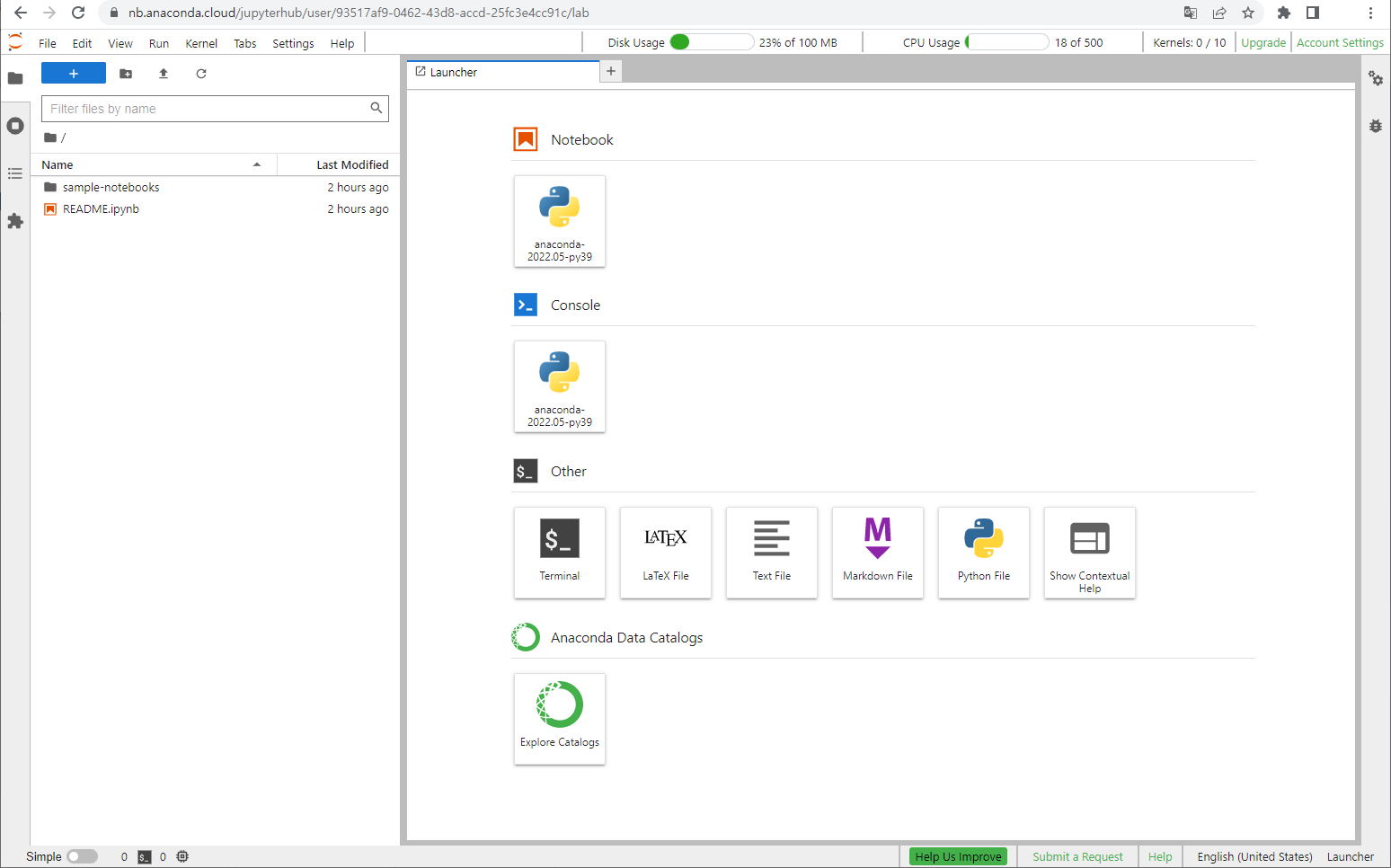This screenshot has width=1391, height=868.
Task: Open README.ipynb file
Action: [x=216, y=208]
